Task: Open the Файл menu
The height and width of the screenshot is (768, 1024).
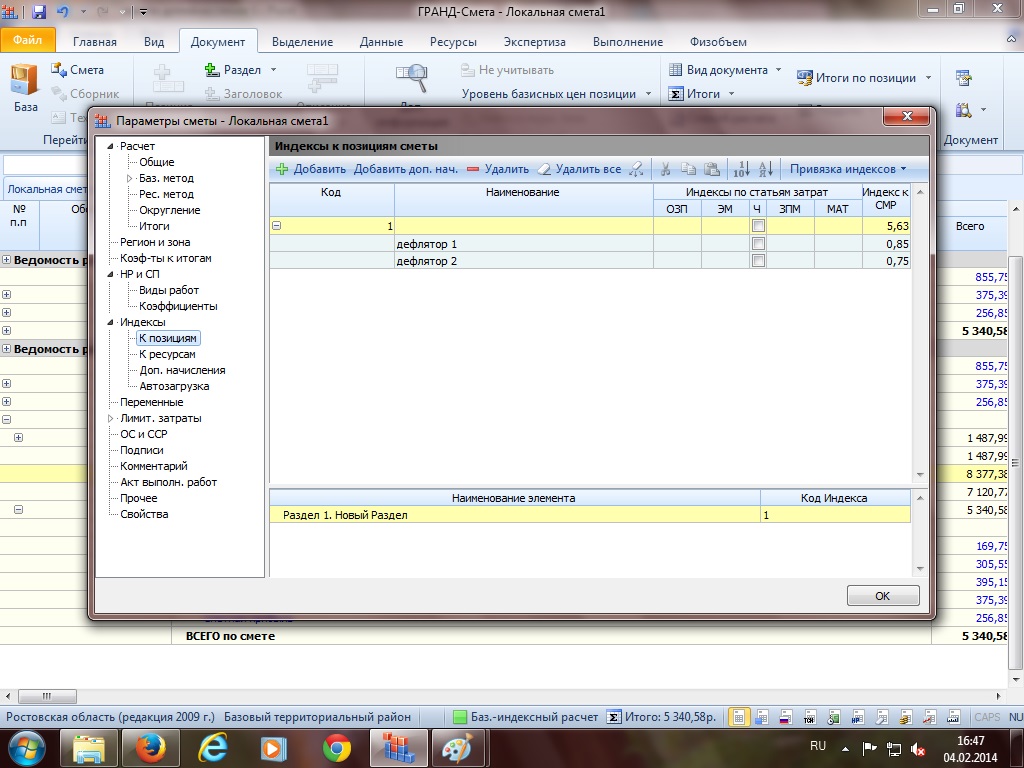Action: [x=28, y=42]
